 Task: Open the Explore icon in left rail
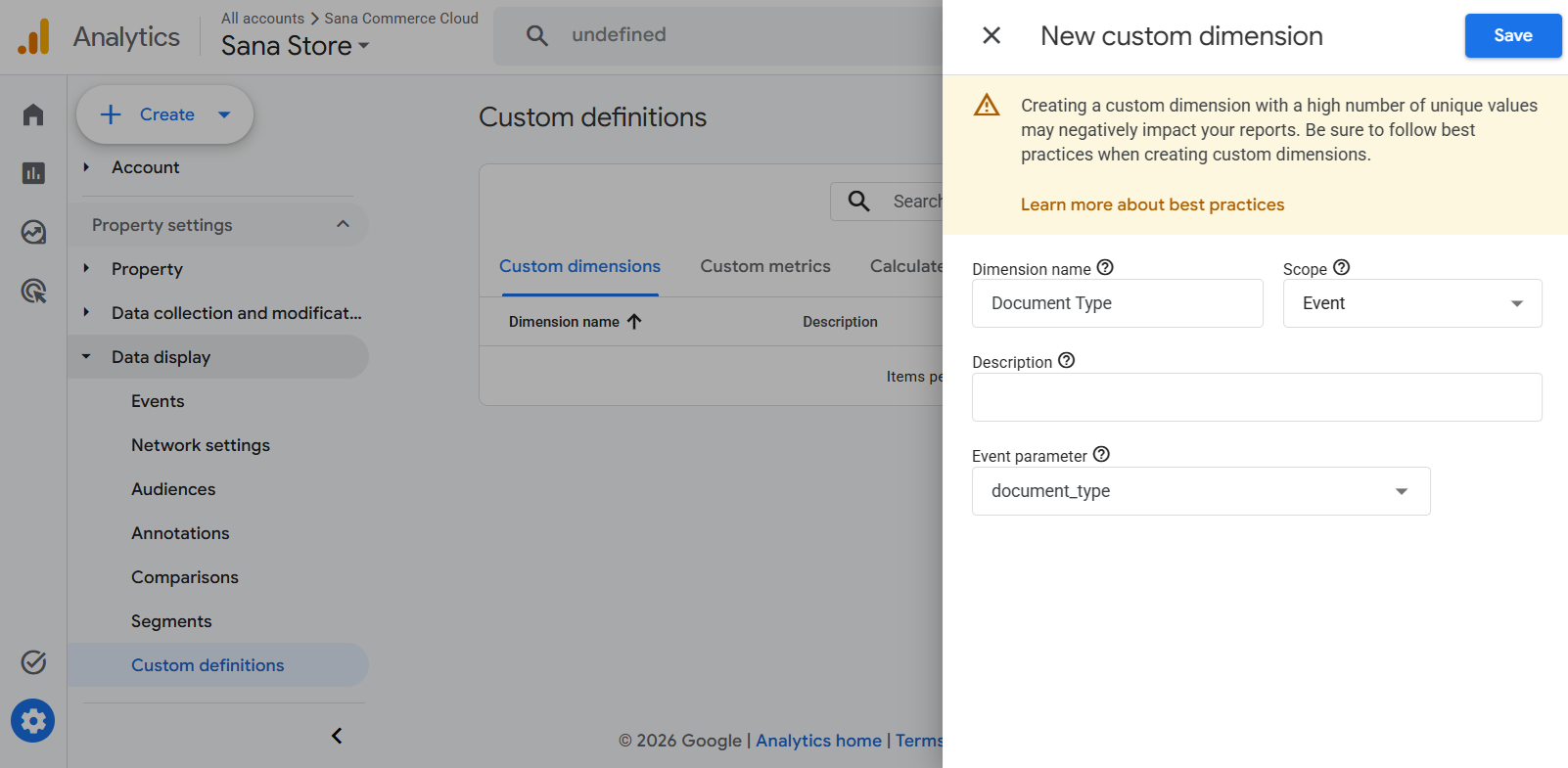pyautogui.click(x=33, y=232)
